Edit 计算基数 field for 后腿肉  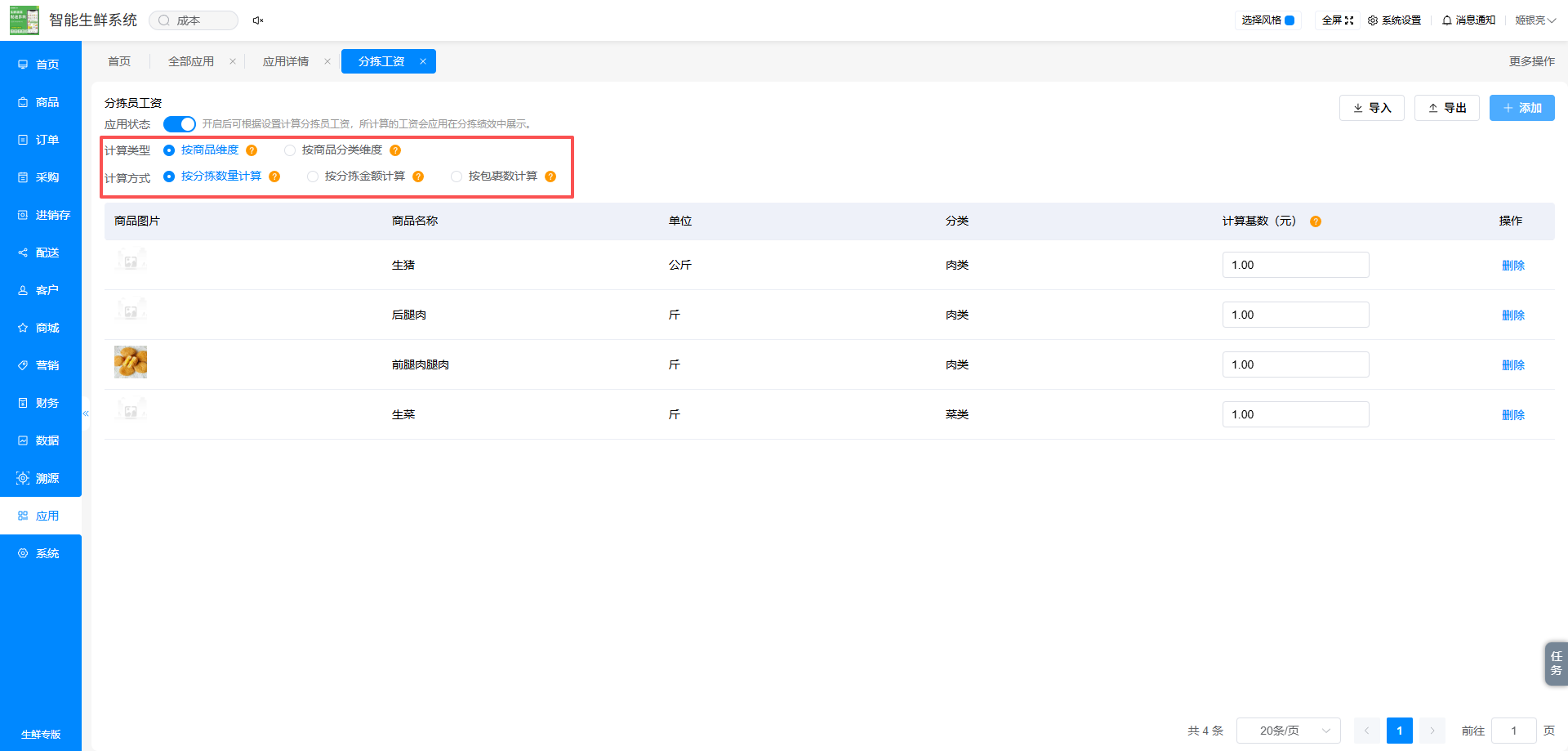[x=1295, y=315]
